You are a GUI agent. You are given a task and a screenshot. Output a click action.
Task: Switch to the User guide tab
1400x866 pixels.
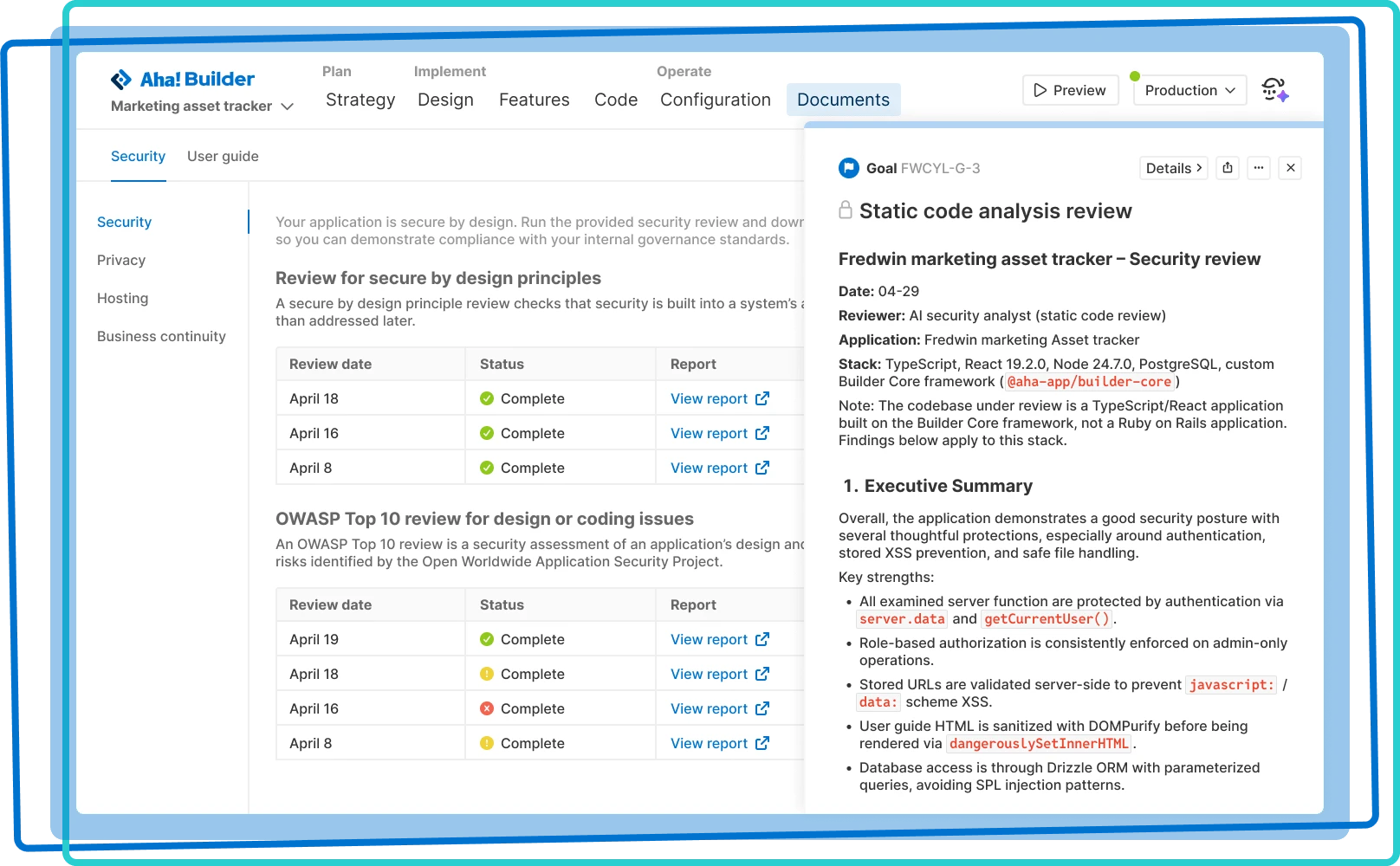[x=223, y=156]
